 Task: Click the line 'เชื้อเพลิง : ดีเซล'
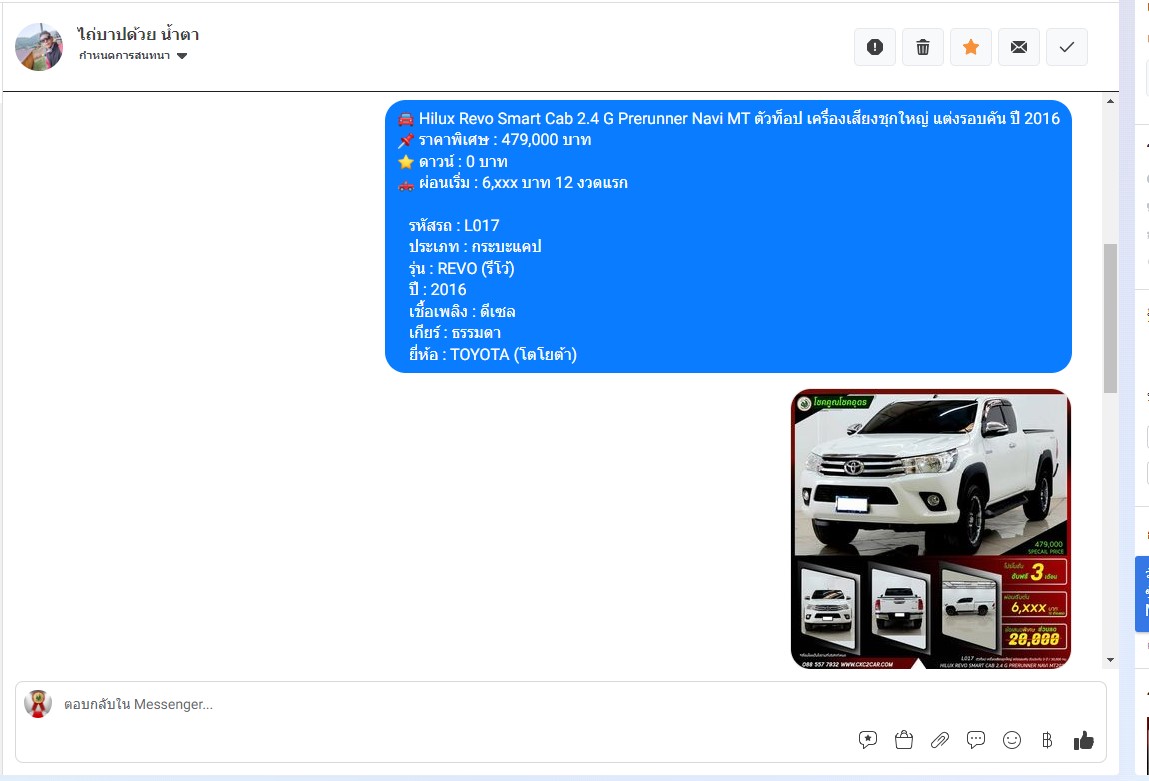(462, 312)
